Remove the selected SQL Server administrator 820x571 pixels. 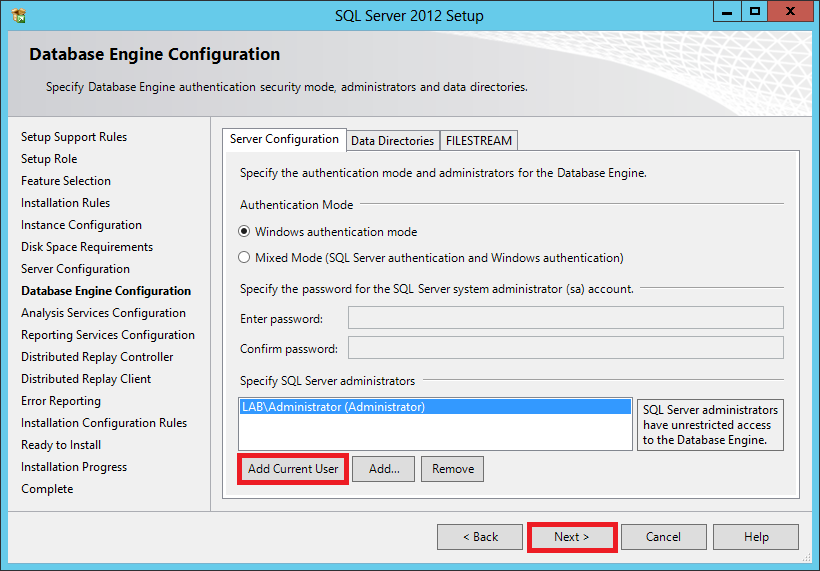coord(452,469)
